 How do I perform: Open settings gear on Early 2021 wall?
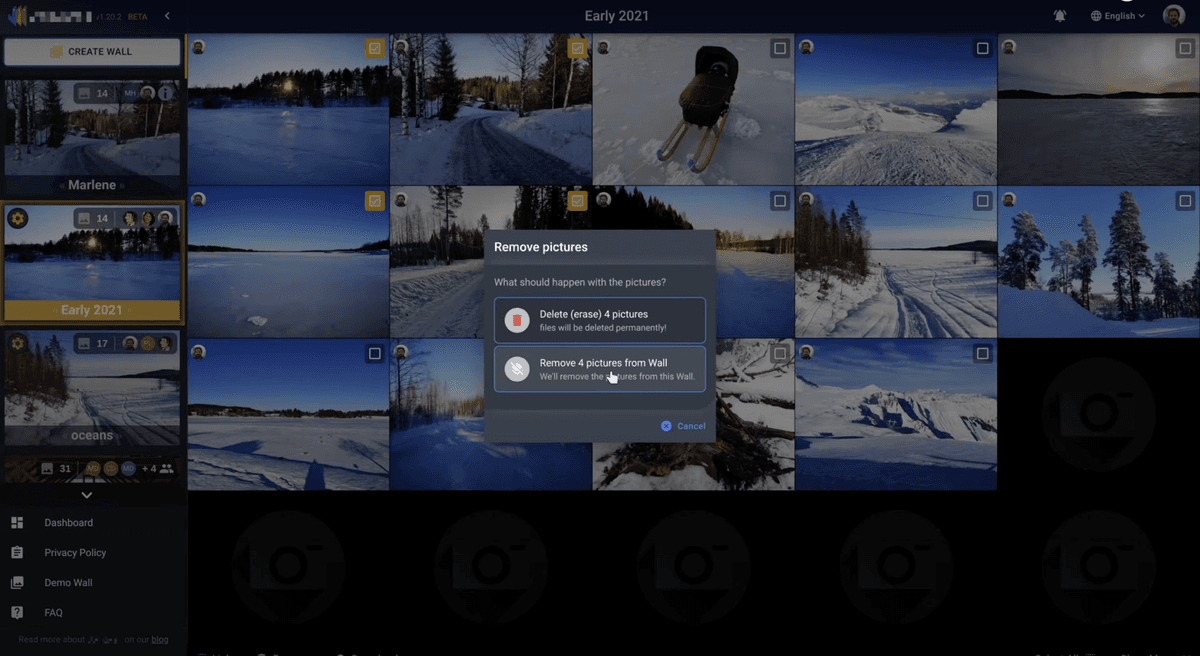18,218
